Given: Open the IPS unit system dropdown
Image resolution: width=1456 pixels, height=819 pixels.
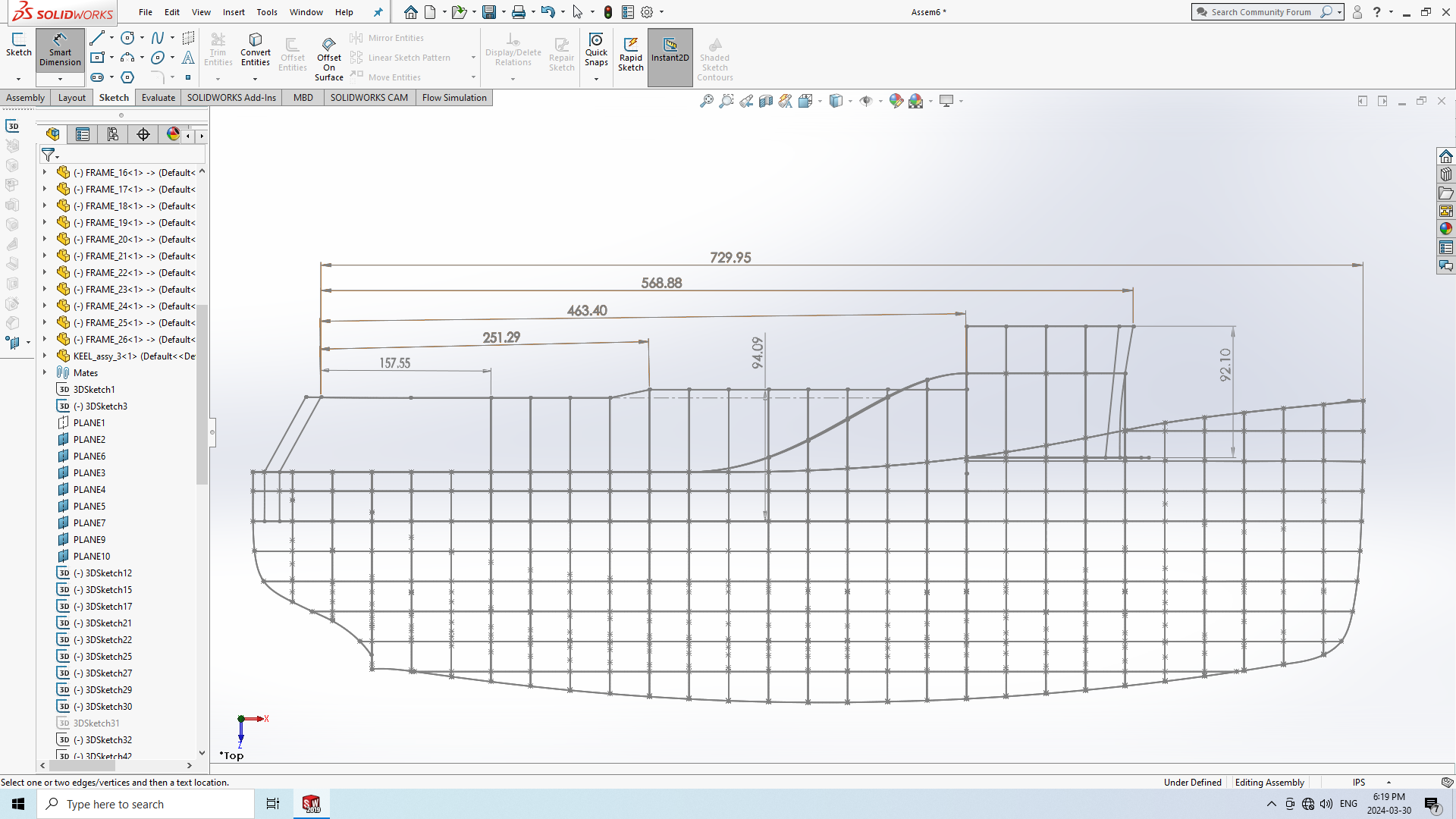Looking at the screenshot, I should point(1389,783).
